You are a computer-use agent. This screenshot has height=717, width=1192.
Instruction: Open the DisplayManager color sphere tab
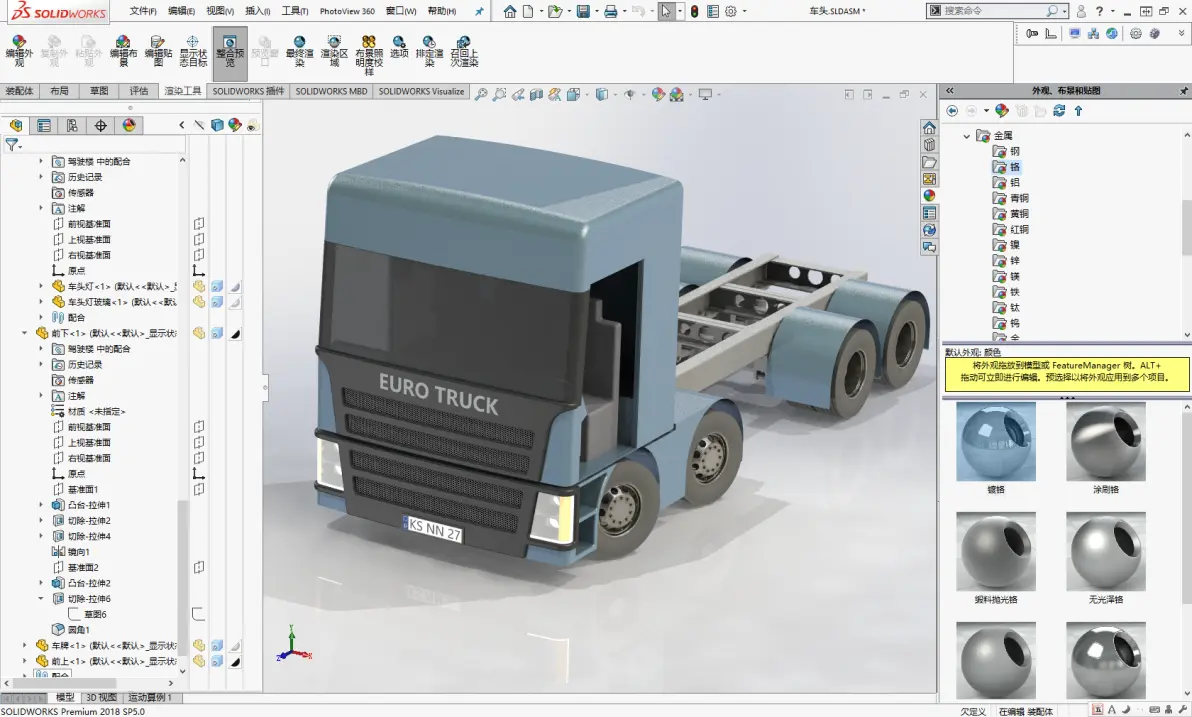tap(129, 125)
